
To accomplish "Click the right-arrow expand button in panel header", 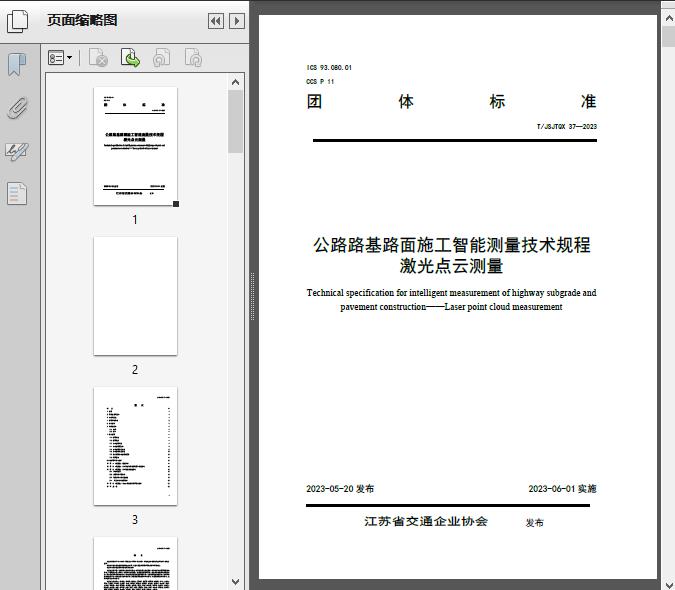I will tap(237, 21).
